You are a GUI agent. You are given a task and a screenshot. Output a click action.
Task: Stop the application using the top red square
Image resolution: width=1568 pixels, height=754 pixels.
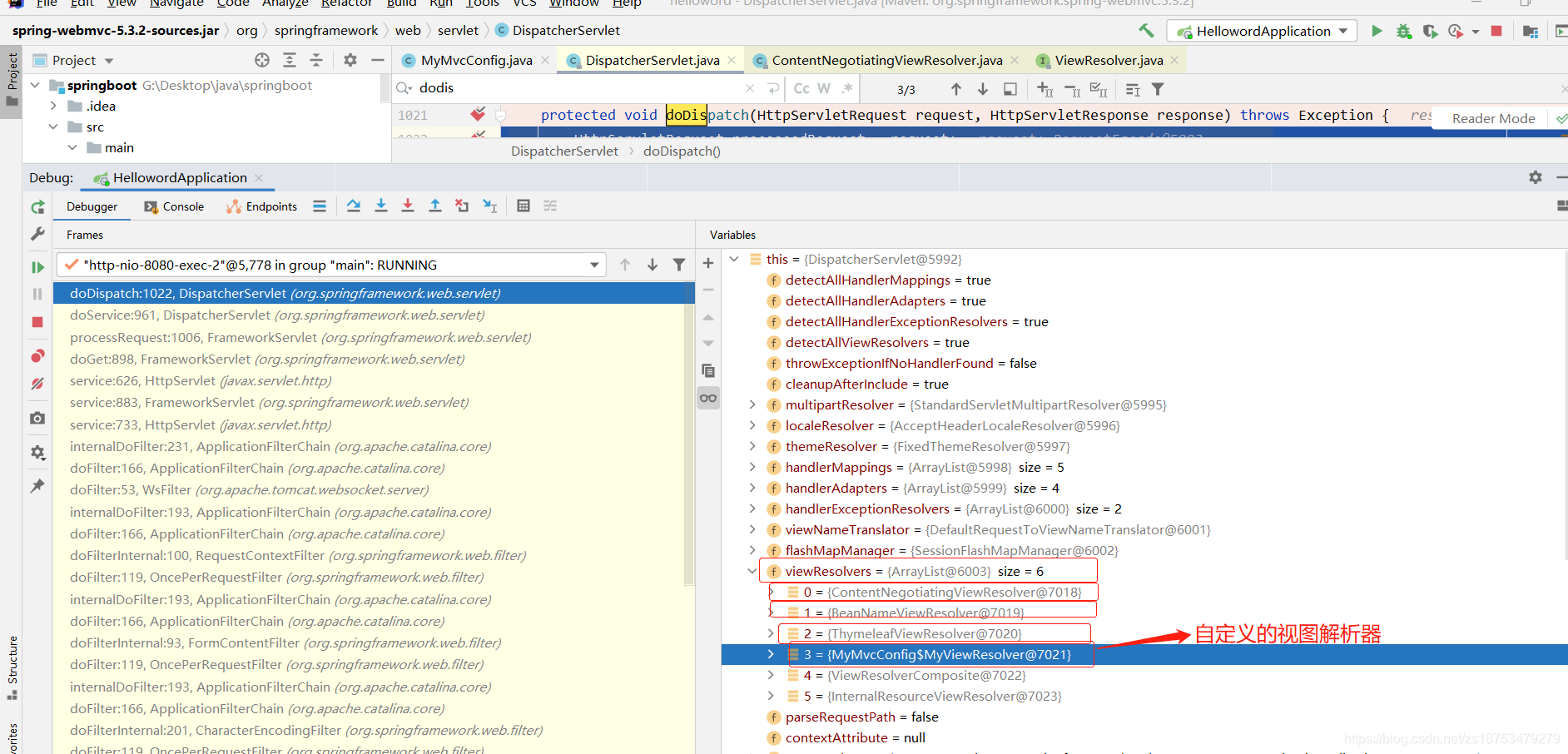click(x=1496, y=31)
